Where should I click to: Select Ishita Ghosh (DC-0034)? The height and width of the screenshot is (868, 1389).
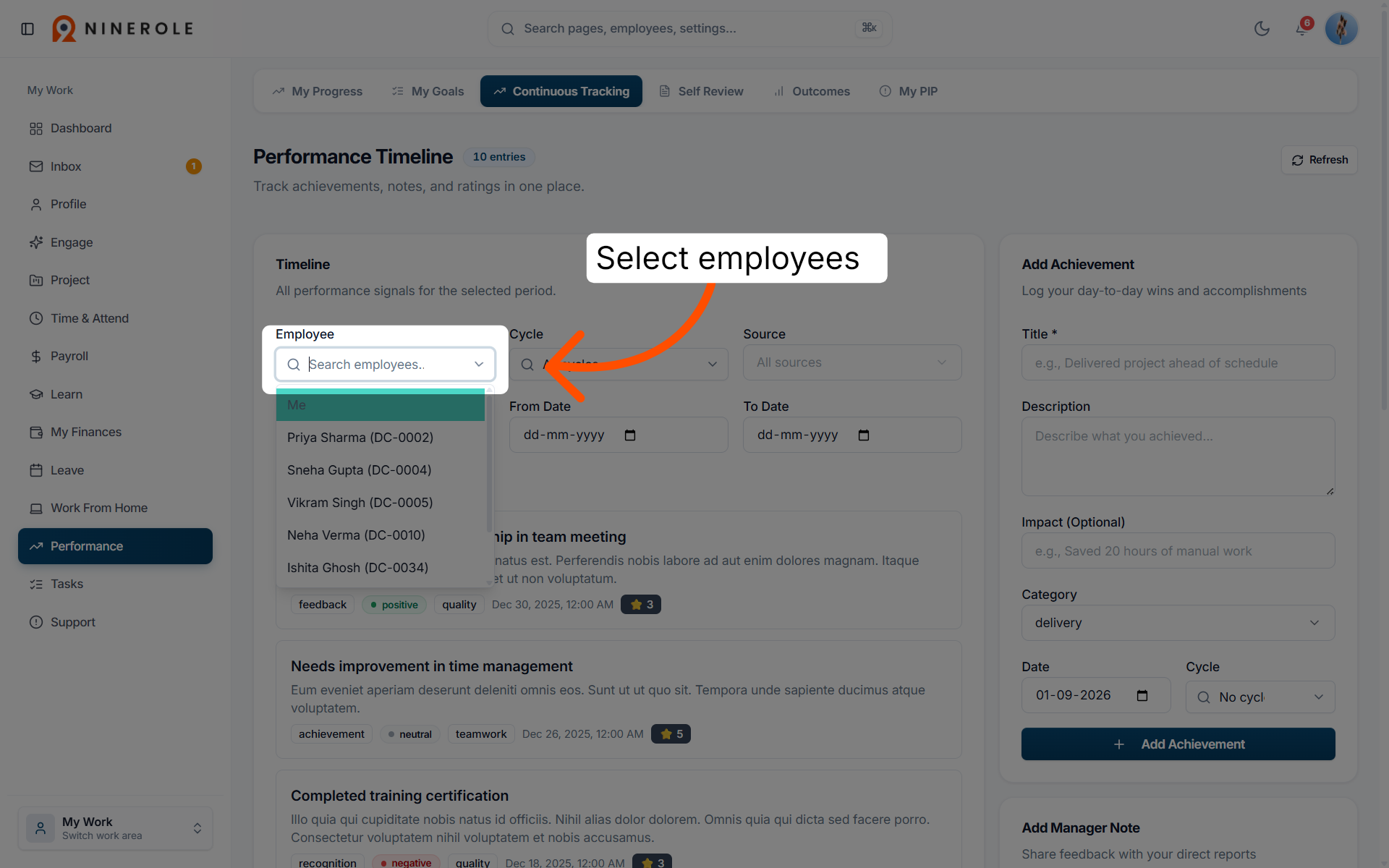pos(381,568)
